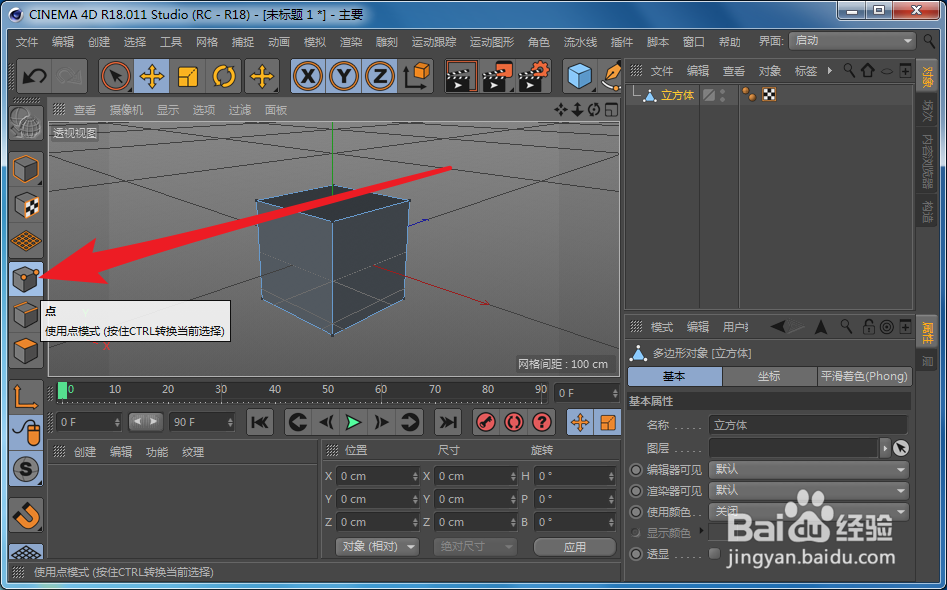
Task: Toggle the 透显 checkbox
Action: pyautogui.click(x=714, y=553)
